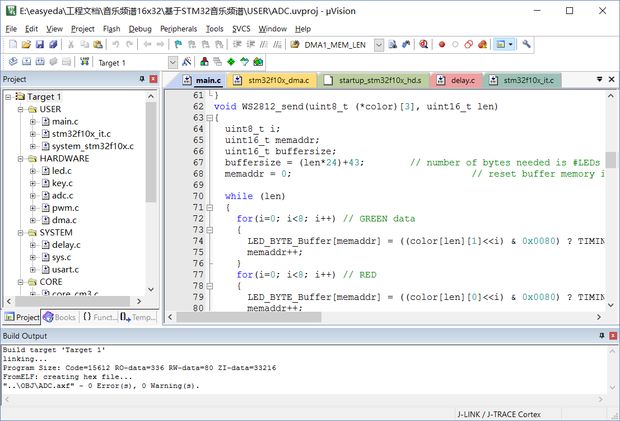The image size is (620, 421).
Task: Close the active editor tab with the X
Action: (x=611, y=79)
